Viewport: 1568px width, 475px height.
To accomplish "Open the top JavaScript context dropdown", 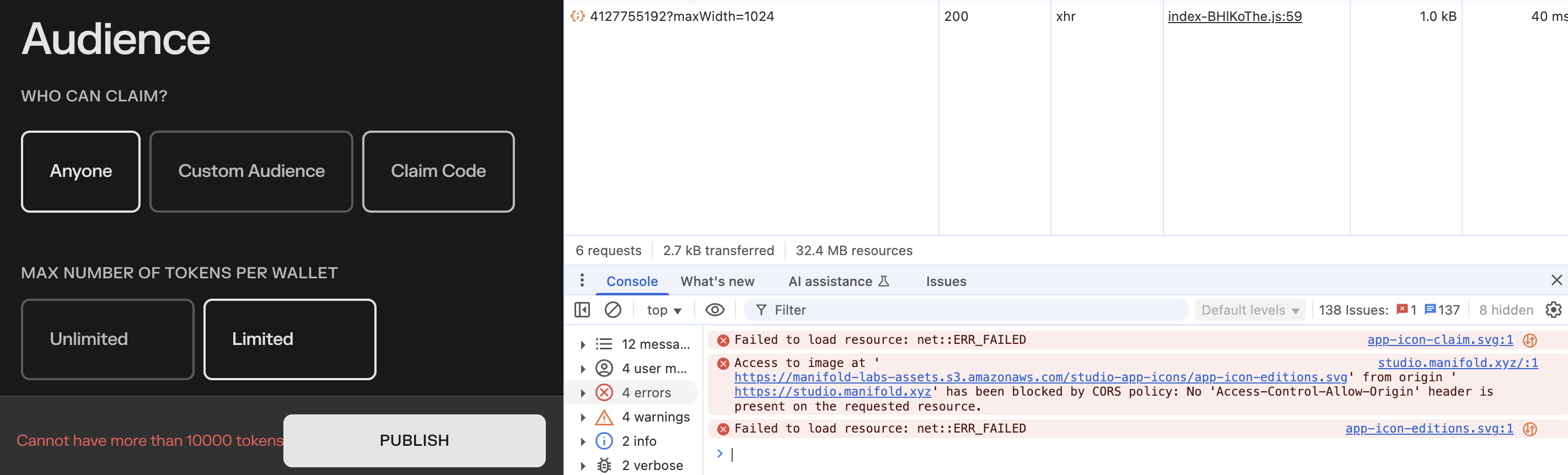I will click(x=663, y=310).
